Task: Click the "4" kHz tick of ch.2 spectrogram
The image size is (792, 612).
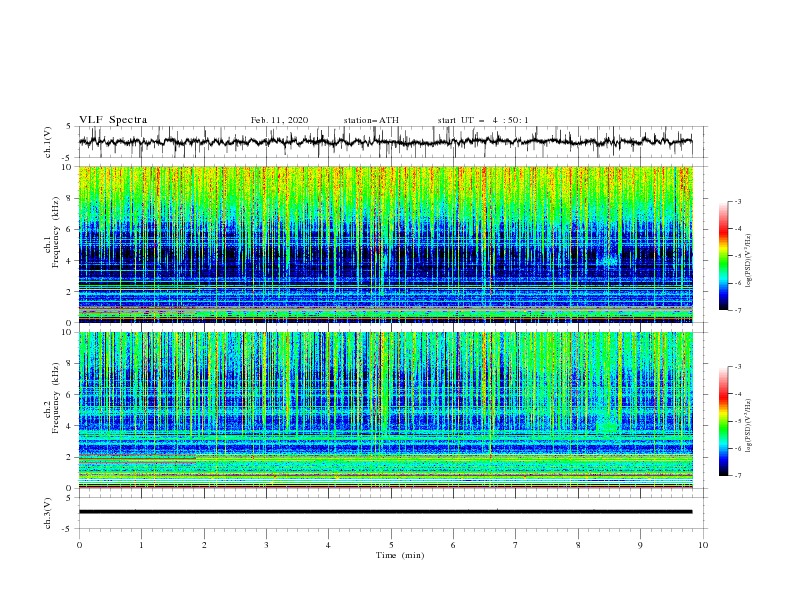Action: click(x=71, y=426)
